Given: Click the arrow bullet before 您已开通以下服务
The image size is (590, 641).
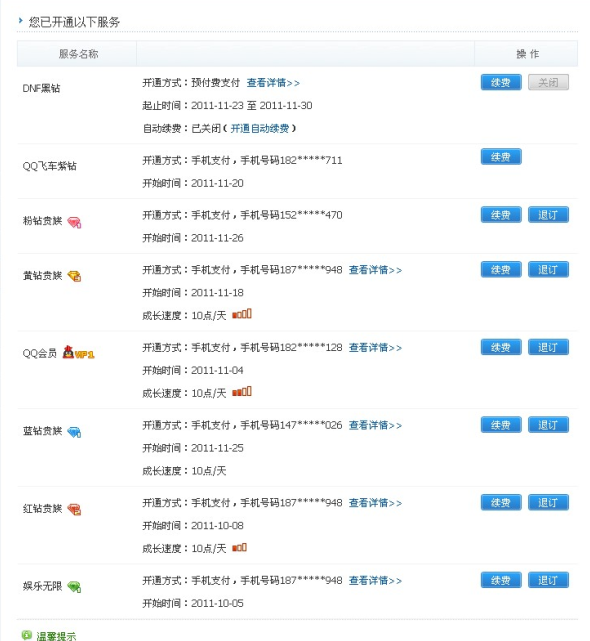Looking at the screenshot, I should [20, 20].
